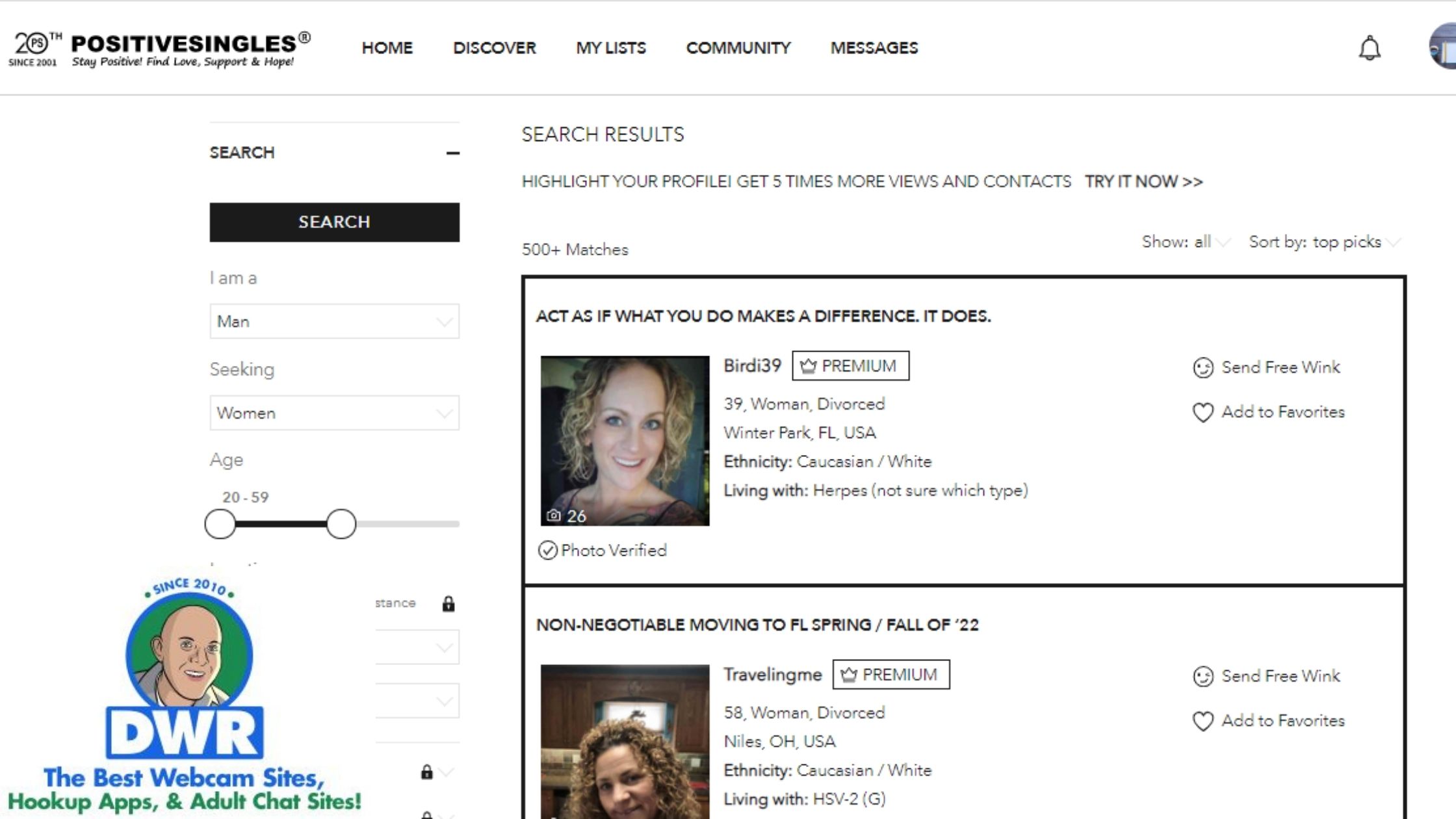The height and width of the screenshot is (819, 1456).
Task: Click the maximum age slider handle
Action: coord(341,524)
